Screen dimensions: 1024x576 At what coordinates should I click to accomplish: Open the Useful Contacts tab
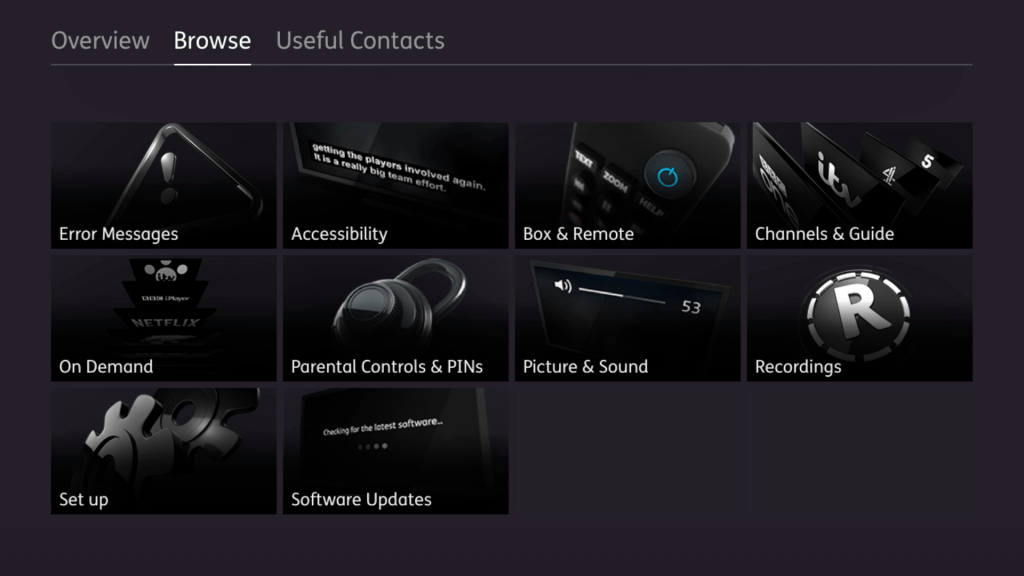(360, 41)
